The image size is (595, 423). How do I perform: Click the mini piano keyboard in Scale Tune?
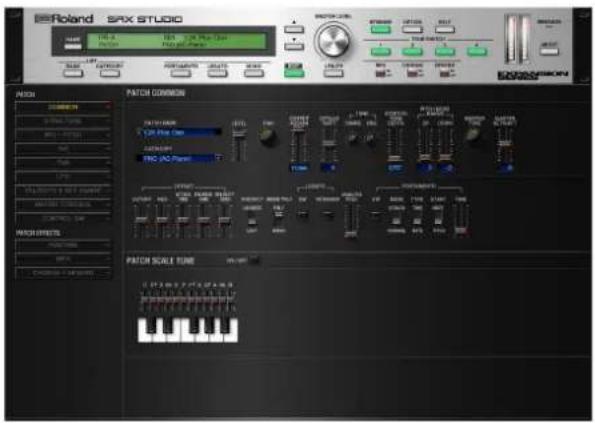point(187,330)
